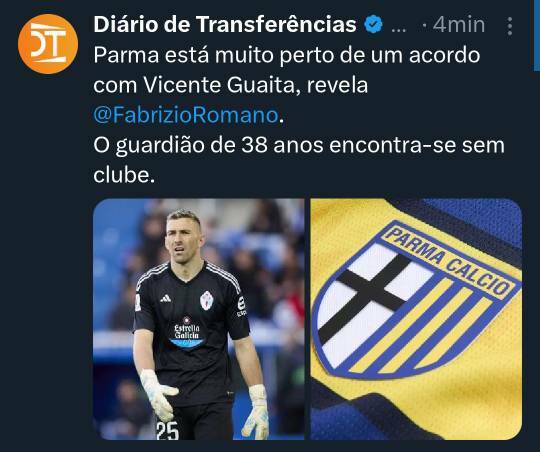Viewport: 540px width, 452px height.
Task: Open the Parma Calcio crest image
Action: point(416,319)
